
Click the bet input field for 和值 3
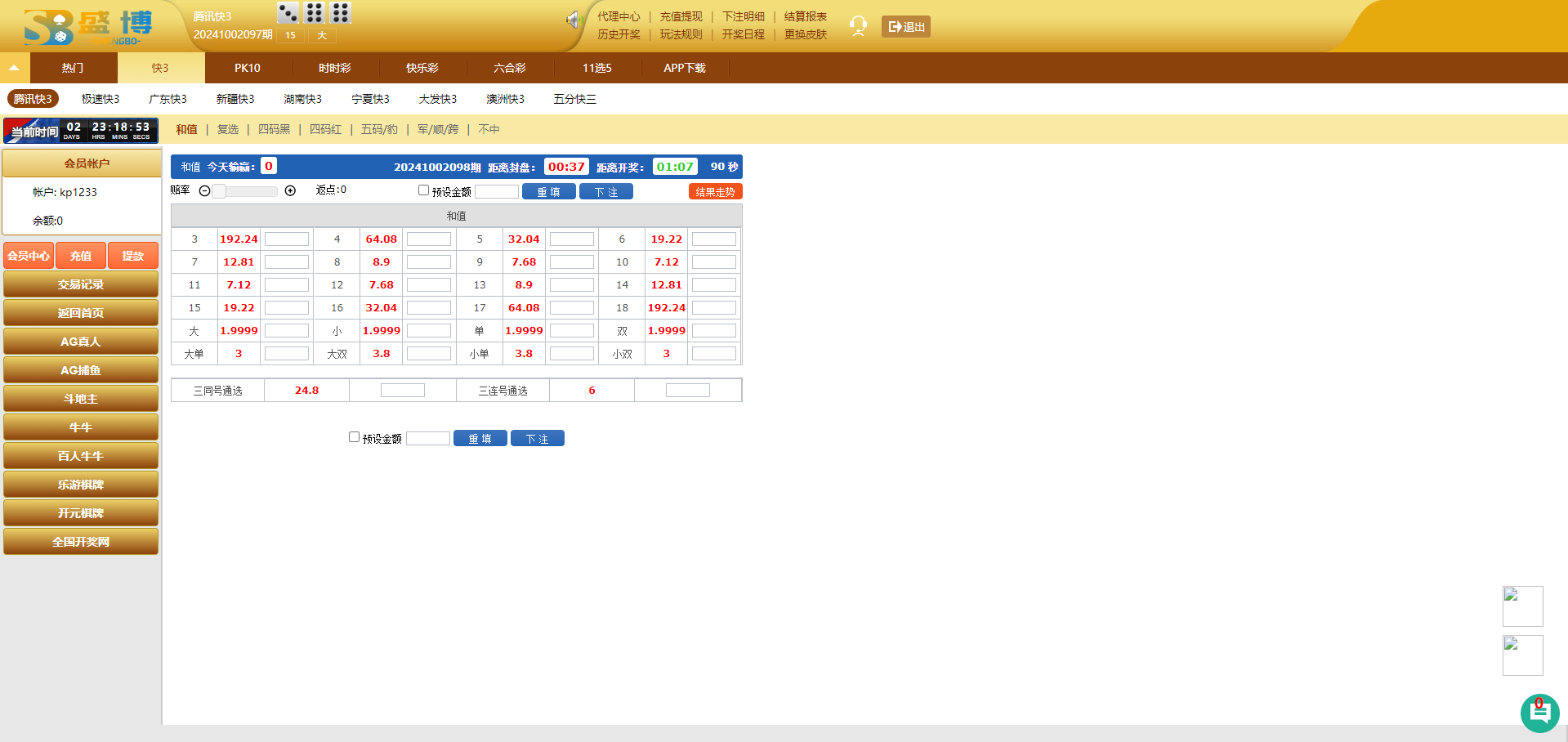point(286,239)
